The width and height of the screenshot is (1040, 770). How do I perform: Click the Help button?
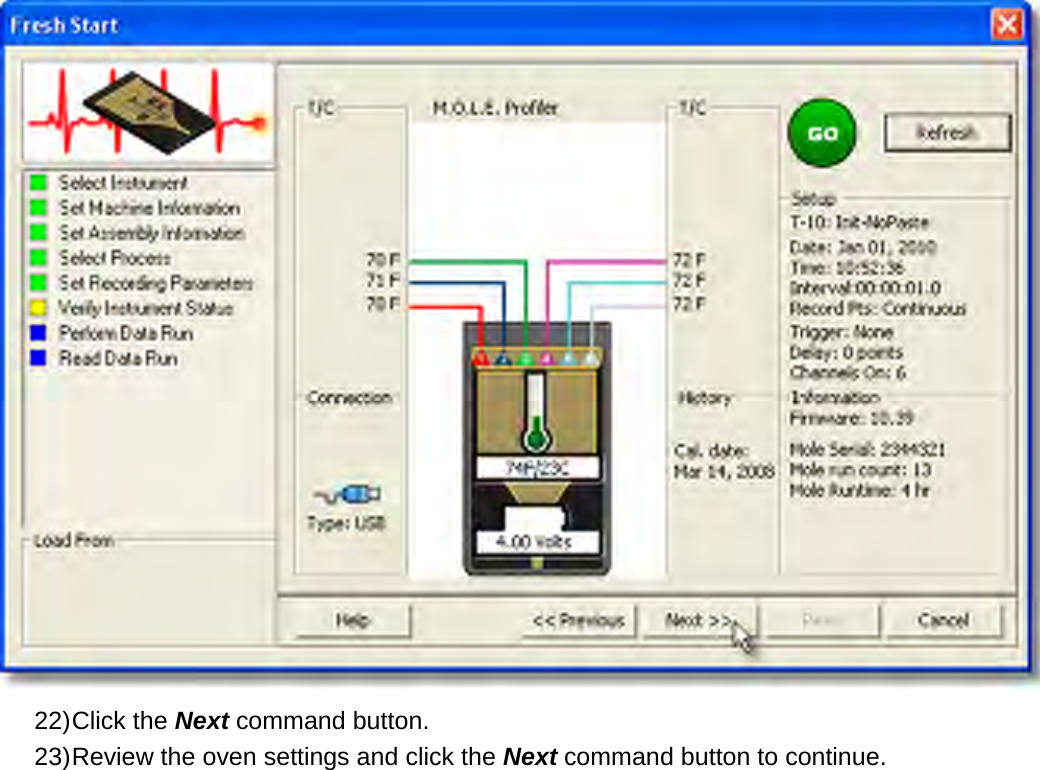[352, 620]
